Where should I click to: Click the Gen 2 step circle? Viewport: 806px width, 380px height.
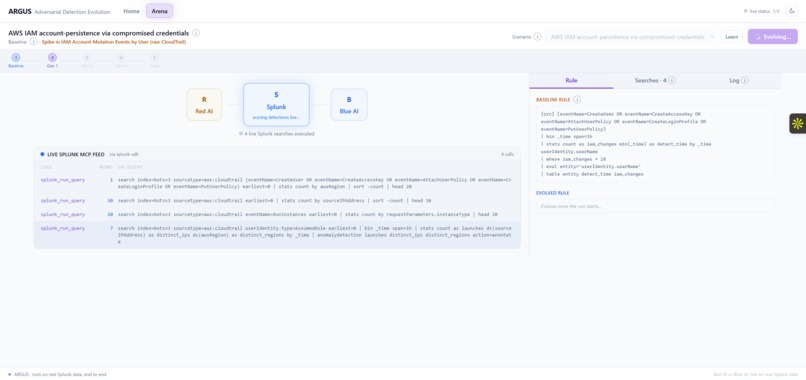click(x=86, y=58)
